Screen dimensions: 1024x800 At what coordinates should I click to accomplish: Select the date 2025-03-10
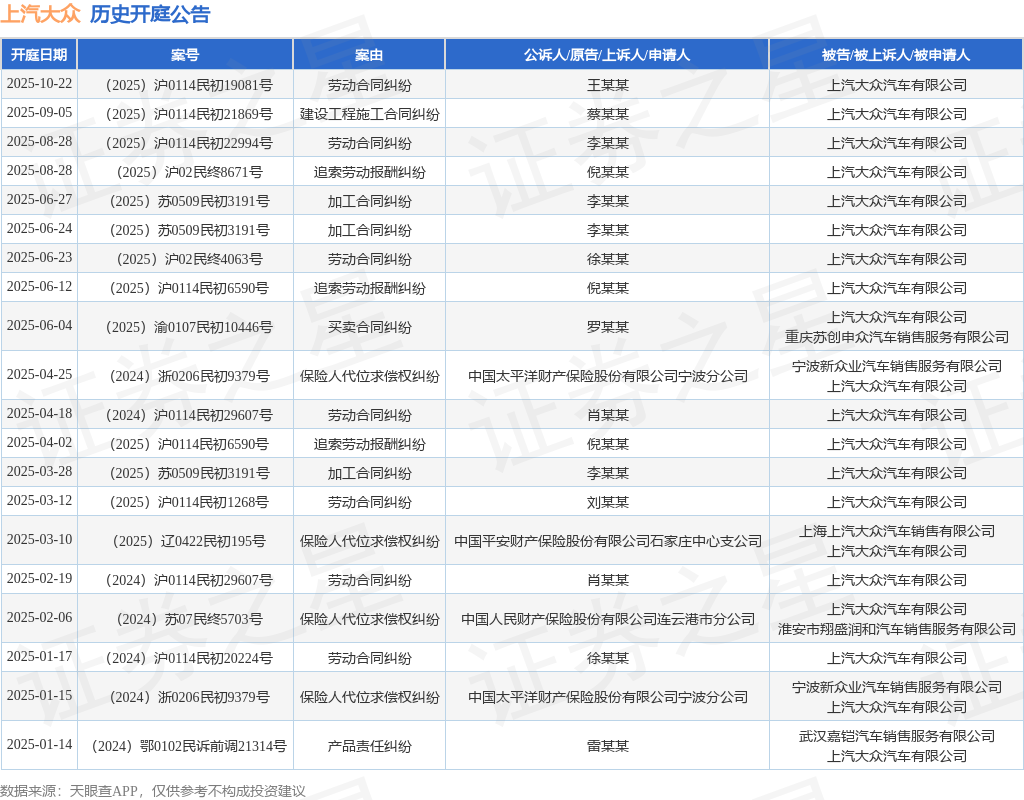point(39,539)
